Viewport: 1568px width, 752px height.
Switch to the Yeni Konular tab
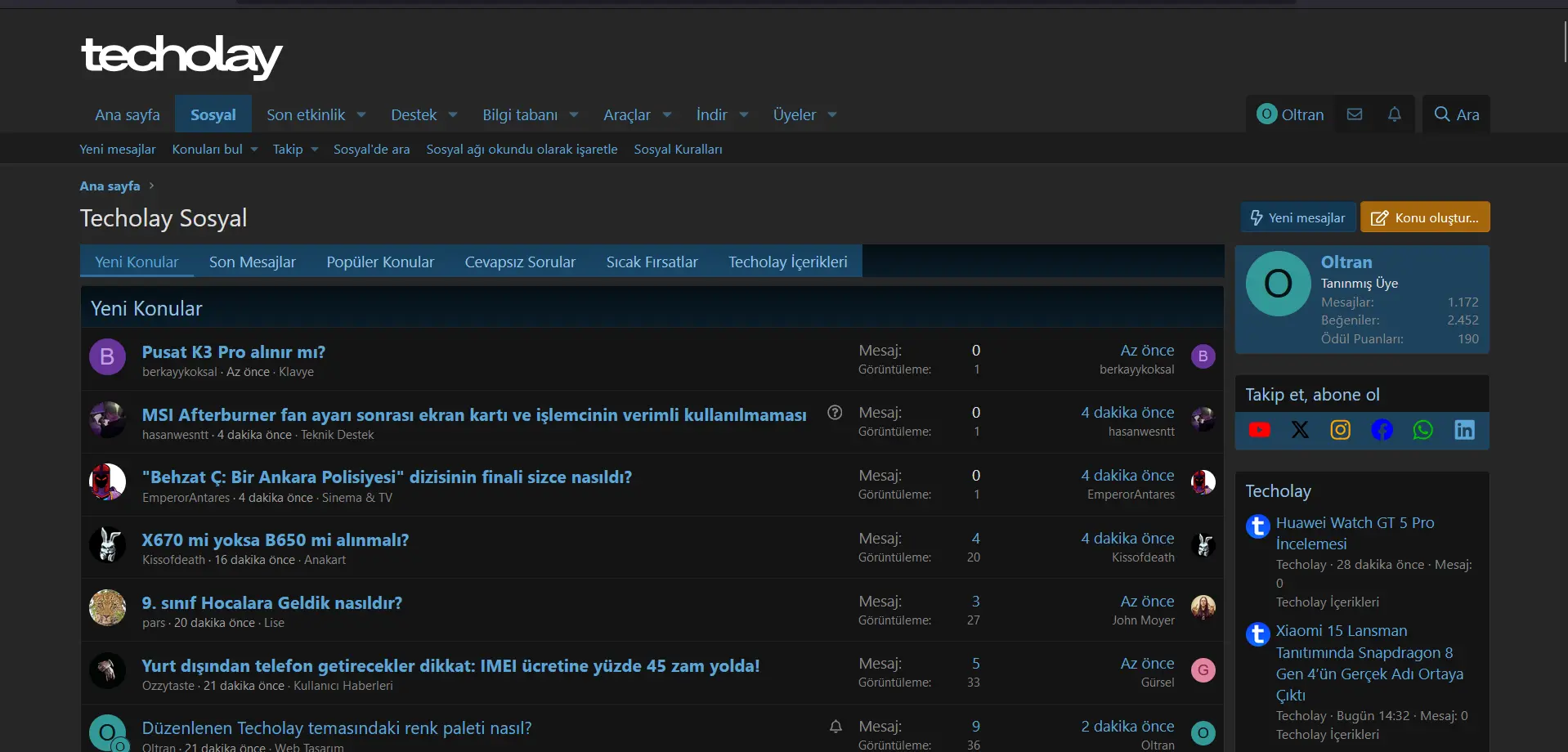point(137,262)
